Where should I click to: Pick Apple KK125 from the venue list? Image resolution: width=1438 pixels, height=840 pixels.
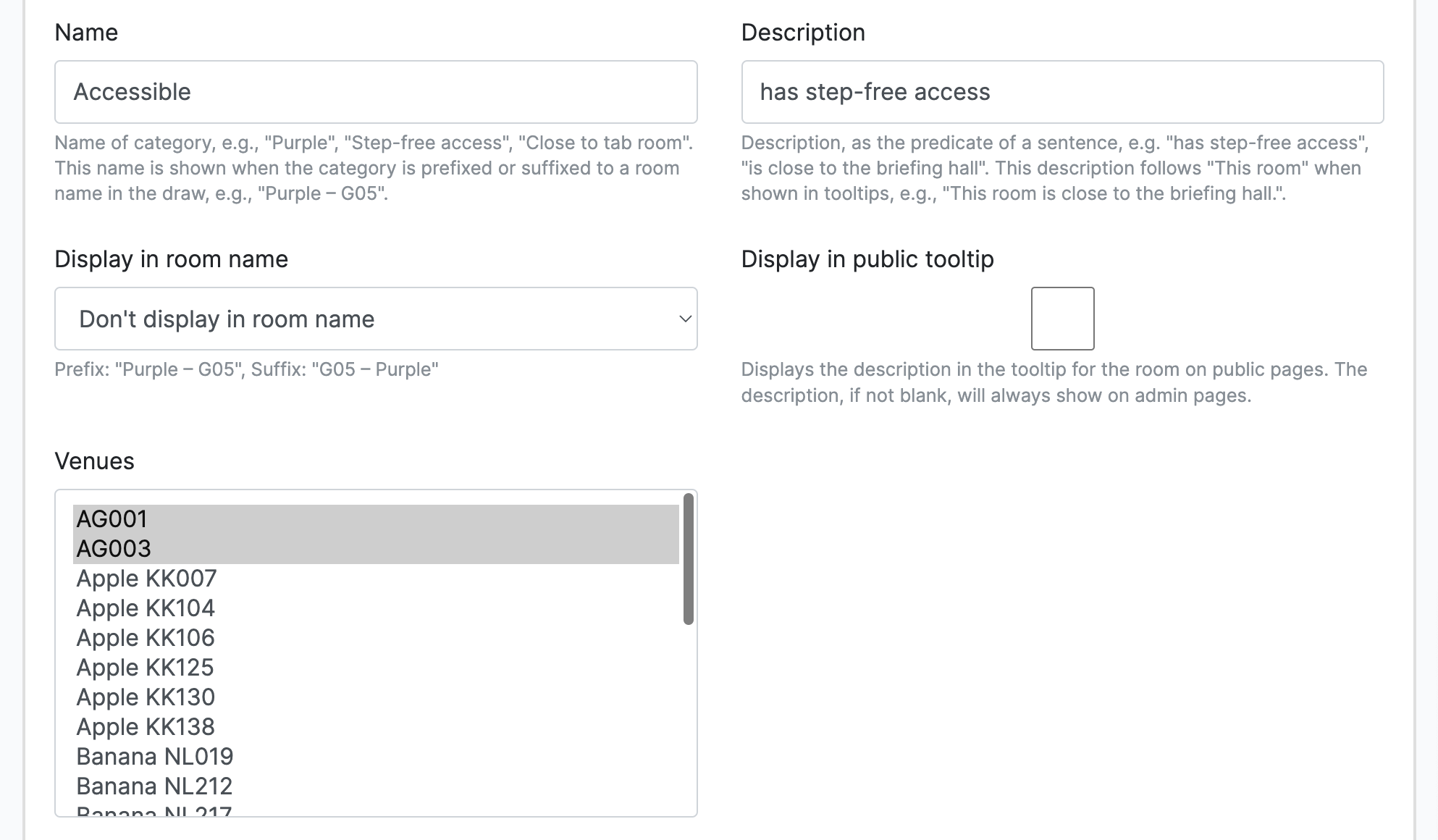376,668
